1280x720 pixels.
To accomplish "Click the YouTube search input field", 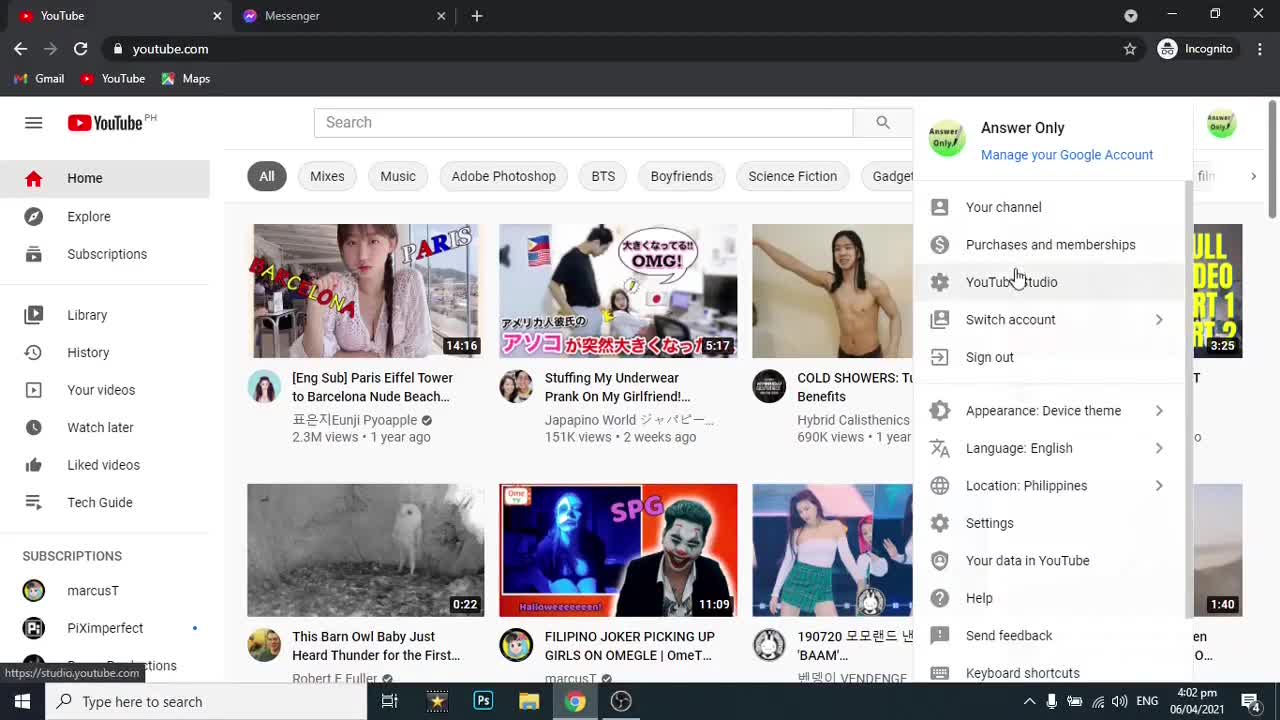I will [x=583, y=122].
